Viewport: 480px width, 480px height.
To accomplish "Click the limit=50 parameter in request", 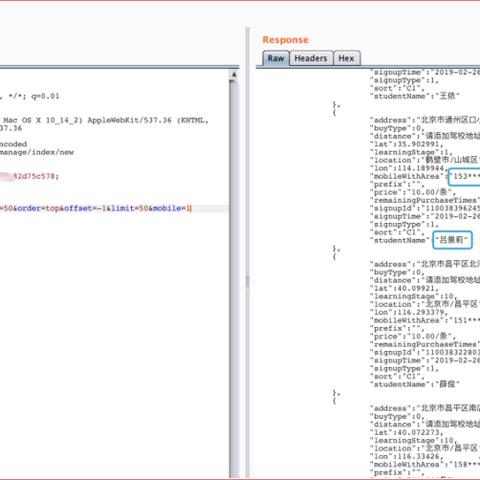I will click(x=130, y=208).
